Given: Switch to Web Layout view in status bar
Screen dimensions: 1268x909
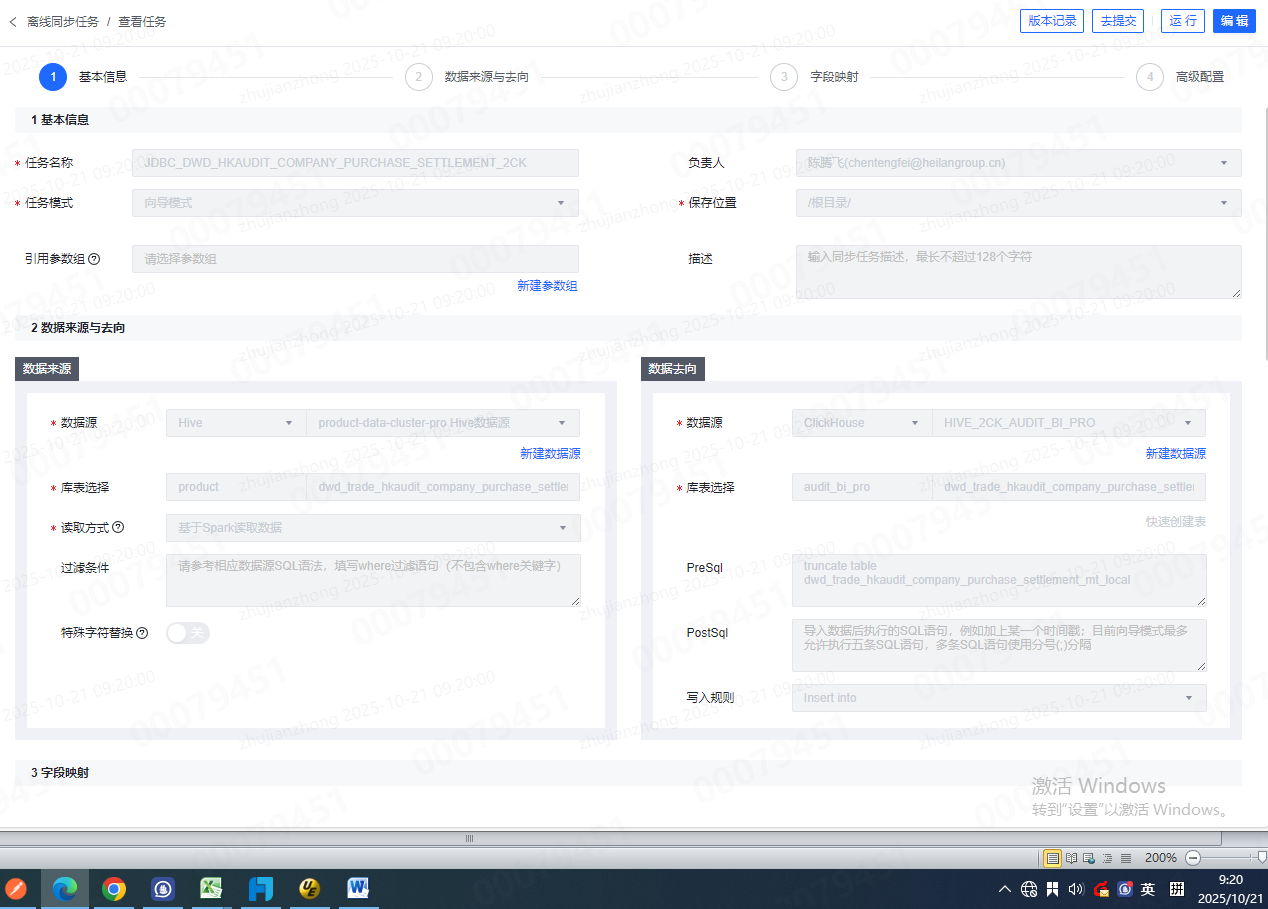Looking at the screenshot, I should point(1090,858).
